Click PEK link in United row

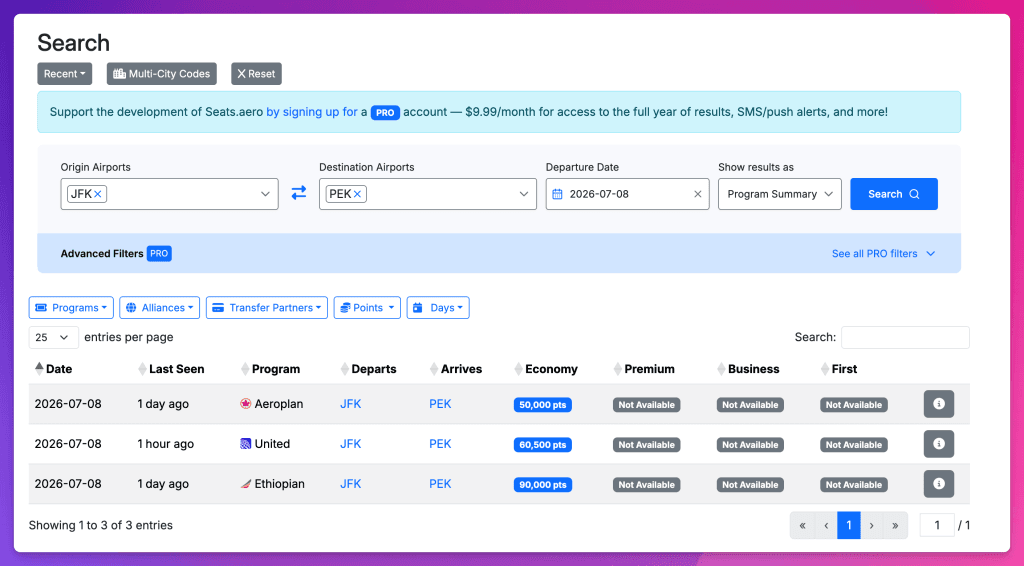tap(440, 444)
